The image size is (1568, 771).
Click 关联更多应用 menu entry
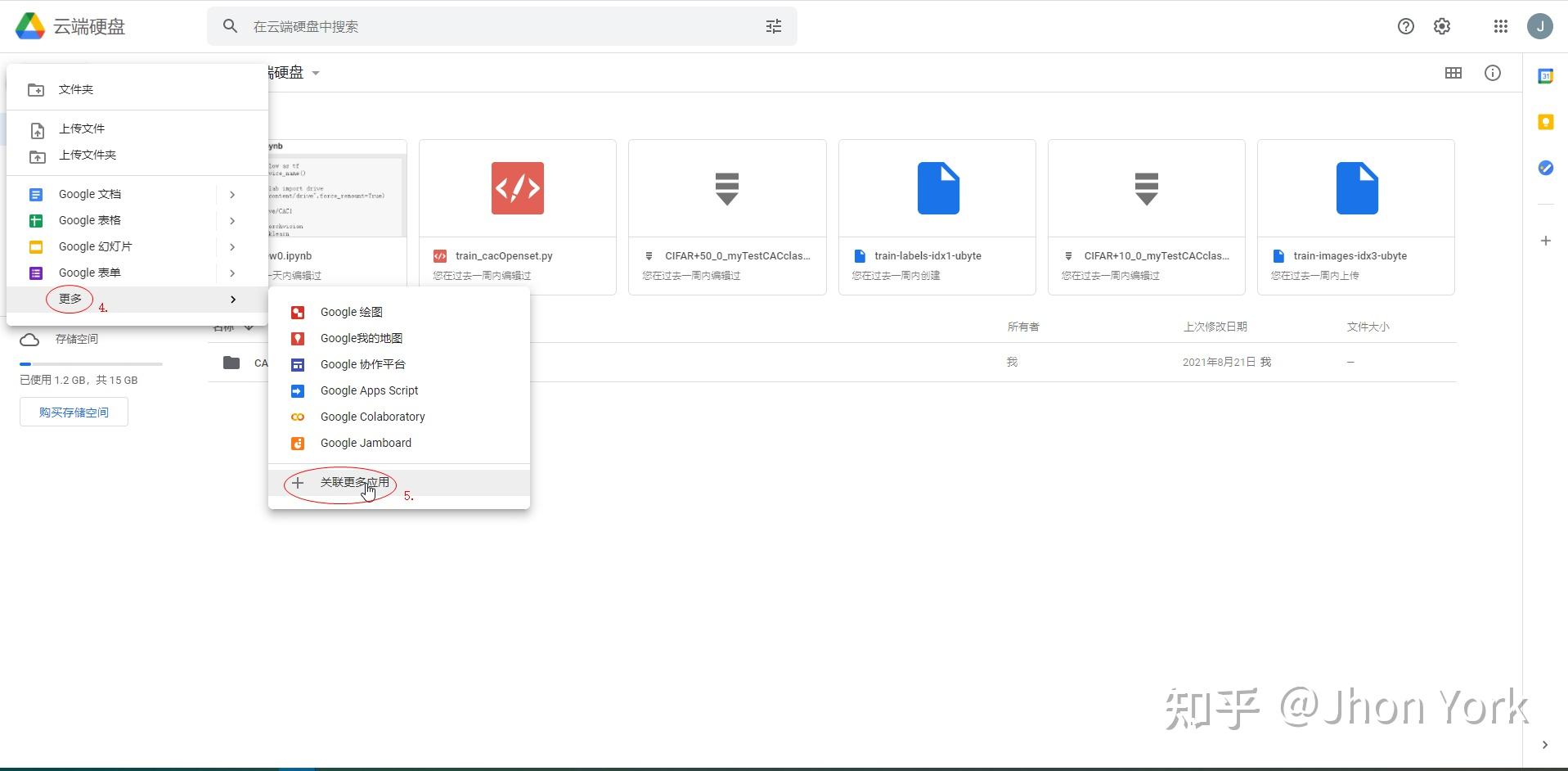(x=353, y=482)
